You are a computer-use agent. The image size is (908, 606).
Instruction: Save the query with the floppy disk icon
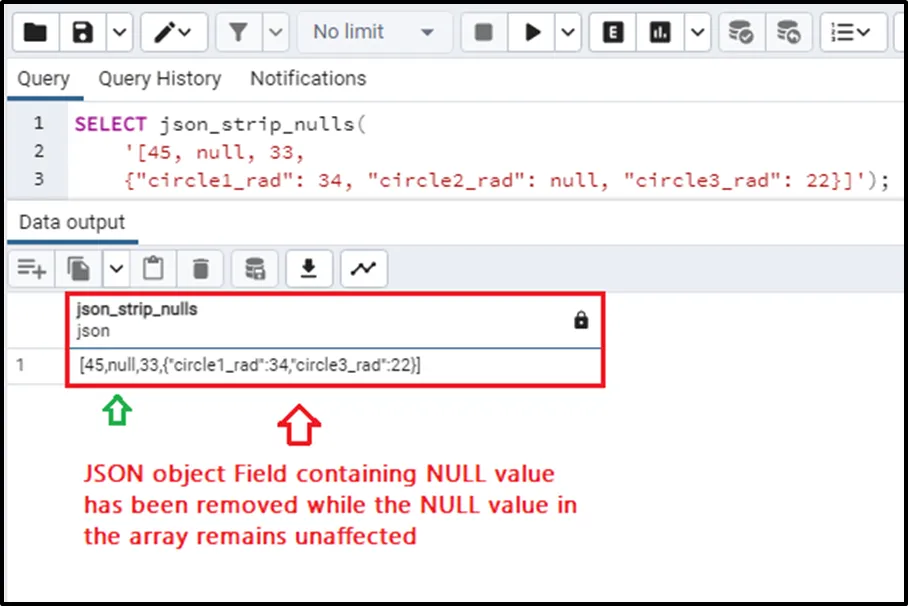click(83, 32)
